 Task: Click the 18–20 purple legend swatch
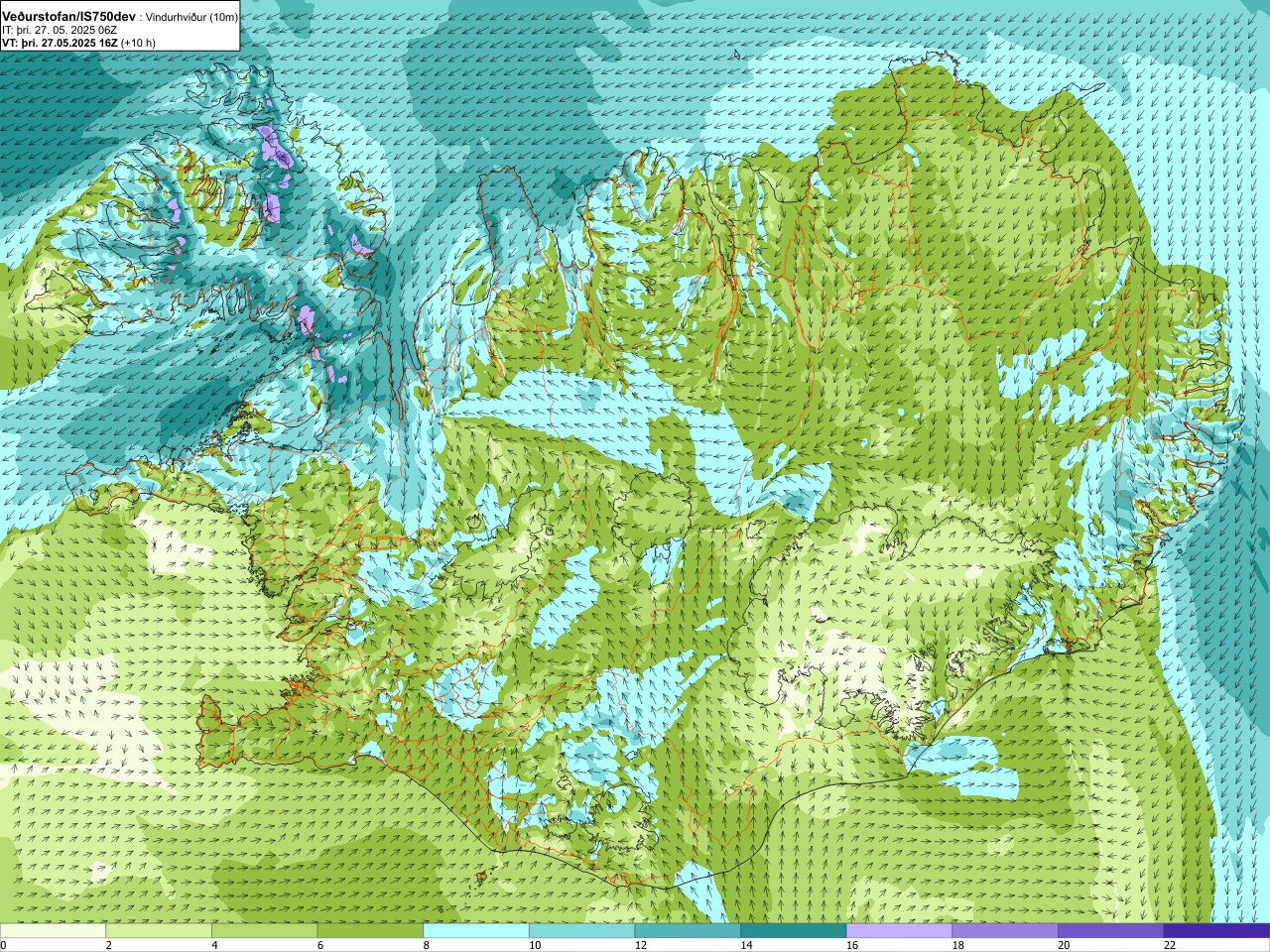pyautogui.click(x=1004, y=931)
